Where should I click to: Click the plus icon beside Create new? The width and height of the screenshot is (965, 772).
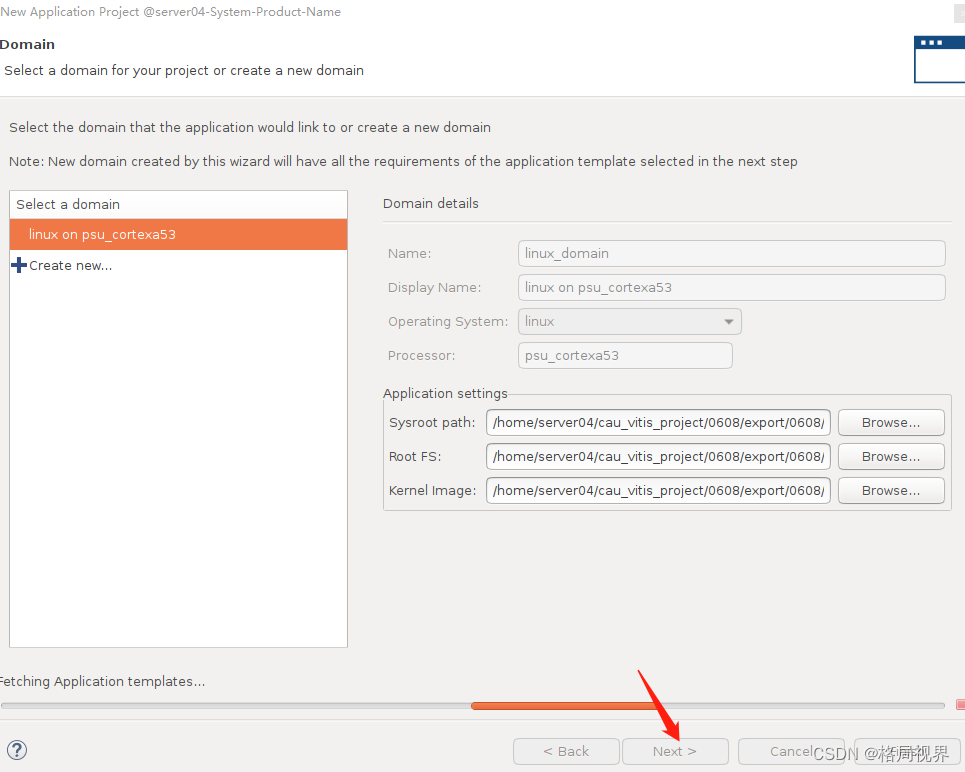point(19,265)
